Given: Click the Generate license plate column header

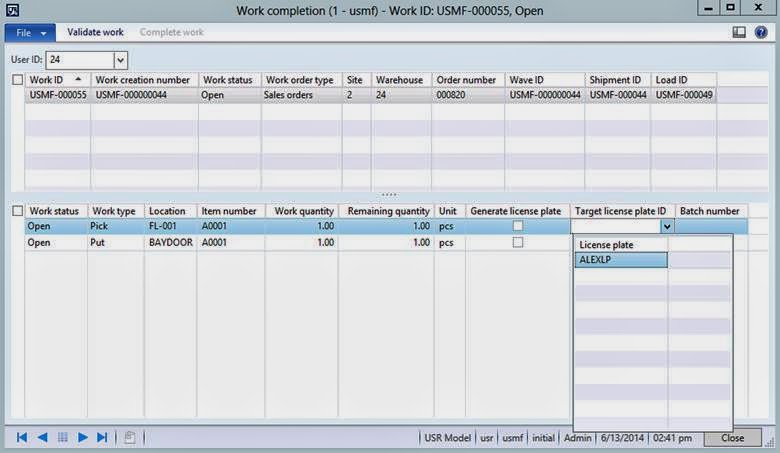Looking at the screenshot, I should (518, 211).
